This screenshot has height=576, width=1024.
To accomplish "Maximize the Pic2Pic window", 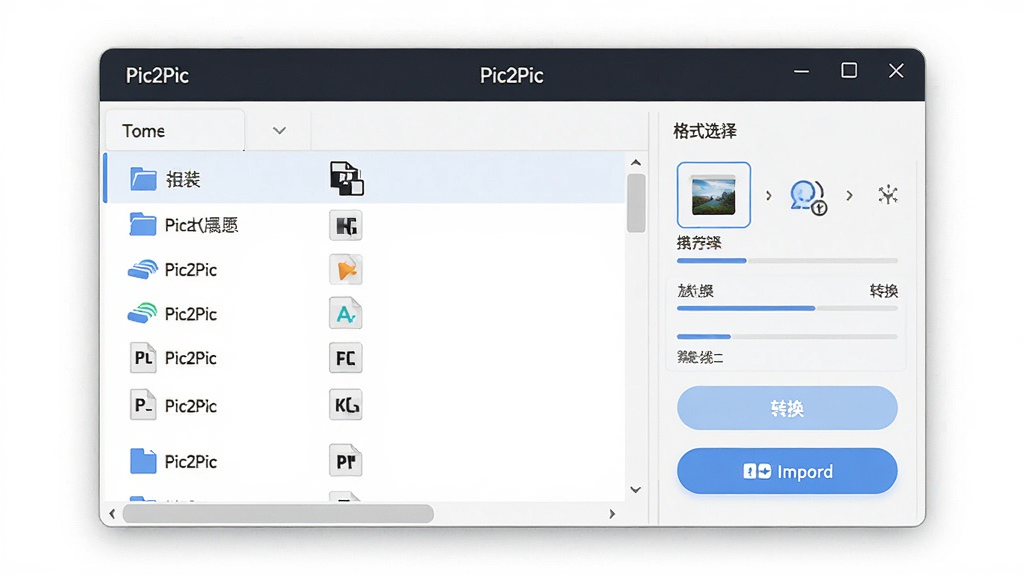I will tap(849, 70).
